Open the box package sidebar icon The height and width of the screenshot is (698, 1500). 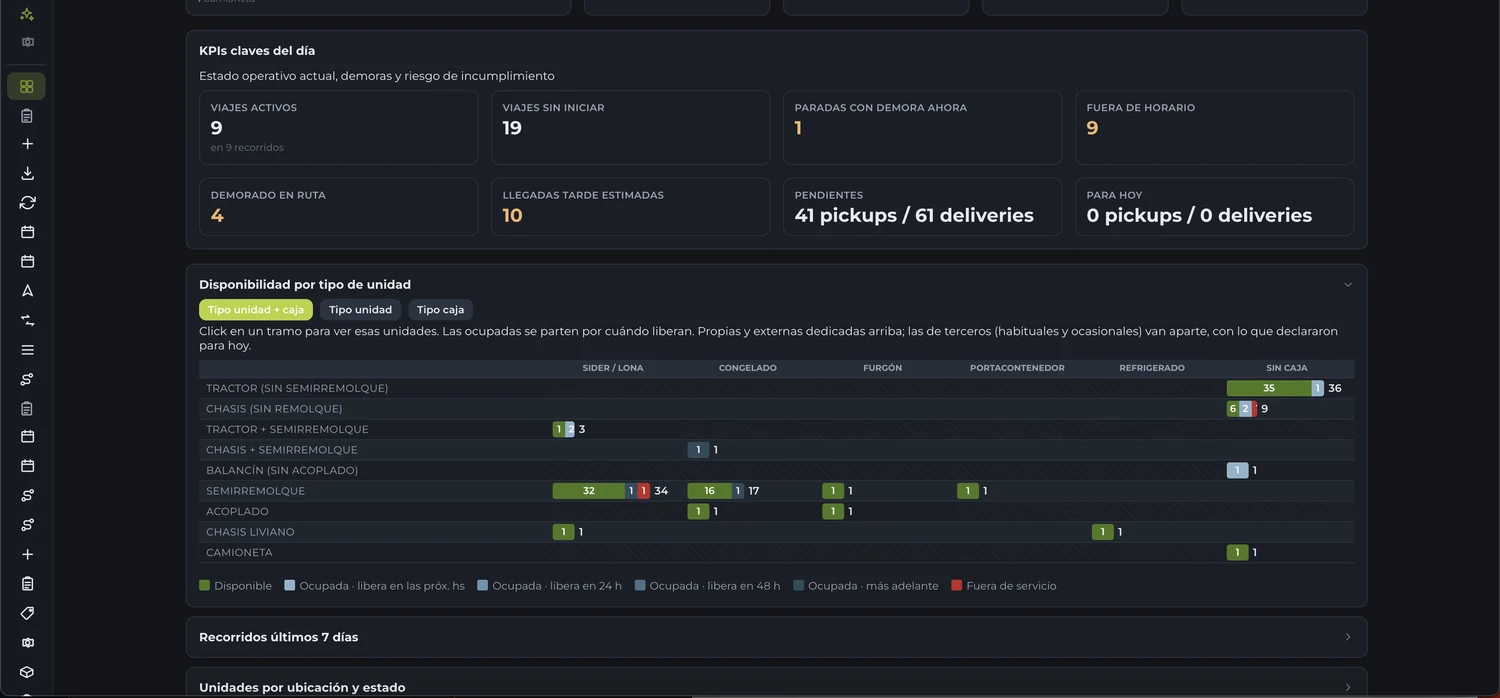[x=27, y=672]
